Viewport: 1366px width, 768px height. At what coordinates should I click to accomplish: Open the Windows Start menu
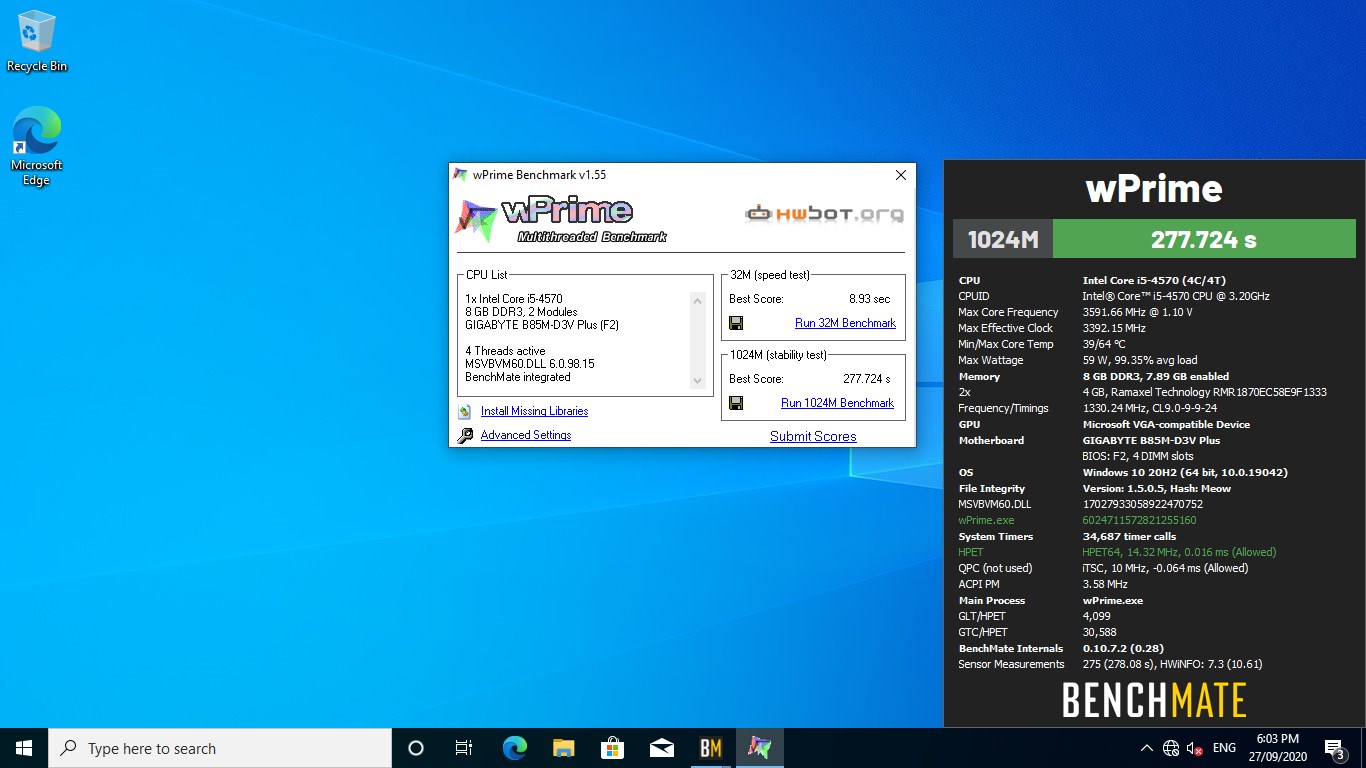point(24,748)
